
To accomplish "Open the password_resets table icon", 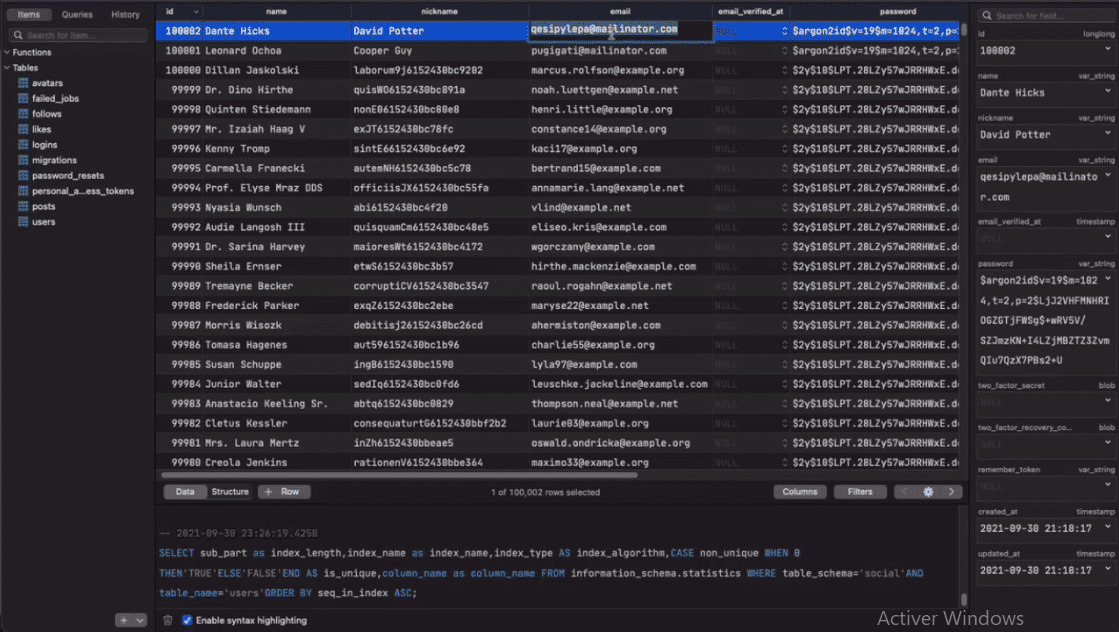I will click(23, 175).
